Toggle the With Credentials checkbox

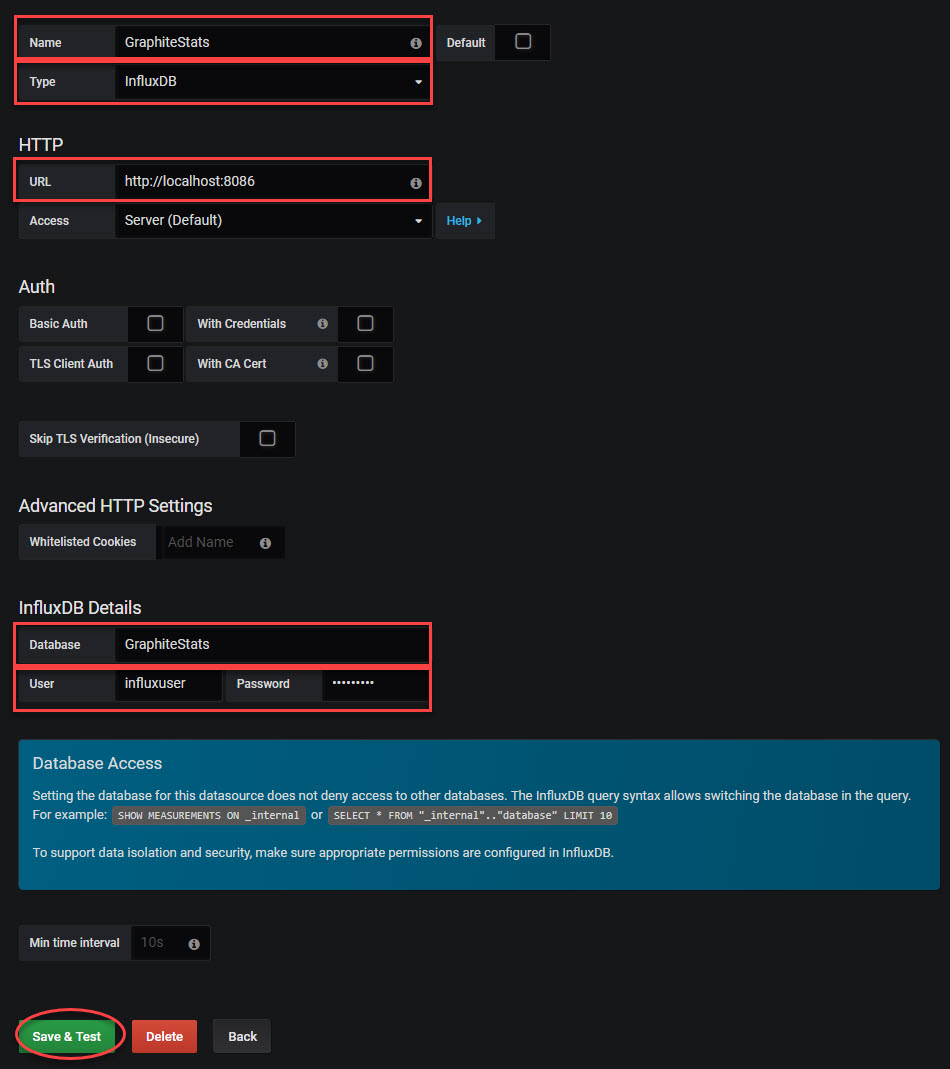pos(366,323)
